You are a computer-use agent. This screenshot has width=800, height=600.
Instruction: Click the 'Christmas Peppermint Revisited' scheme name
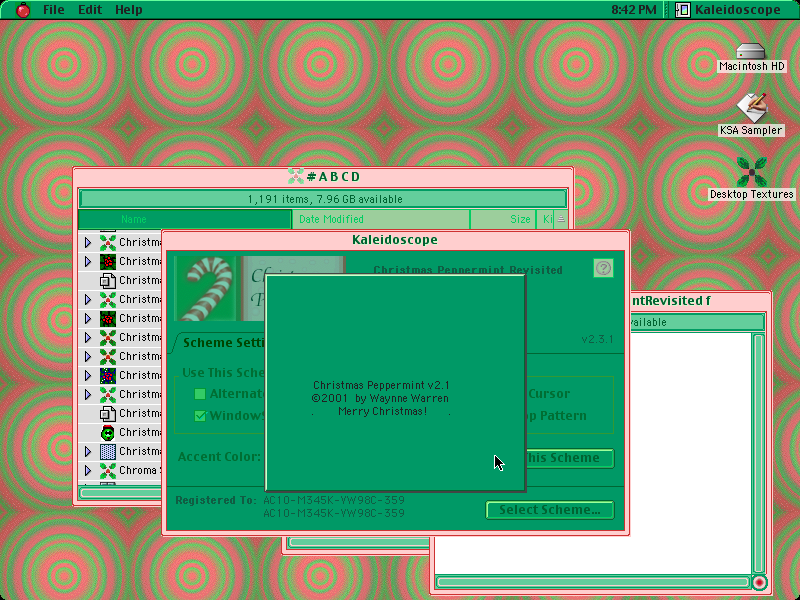(468, 270)
